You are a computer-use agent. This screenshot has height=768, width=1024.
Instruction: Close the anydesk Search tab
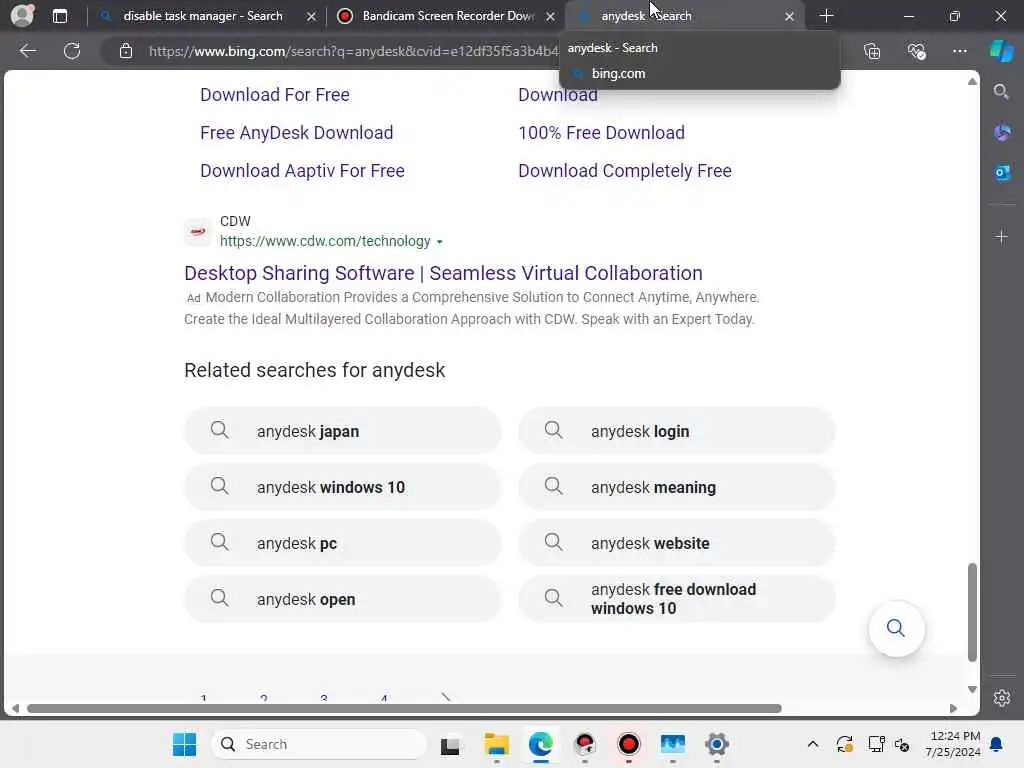coord(790,16)
